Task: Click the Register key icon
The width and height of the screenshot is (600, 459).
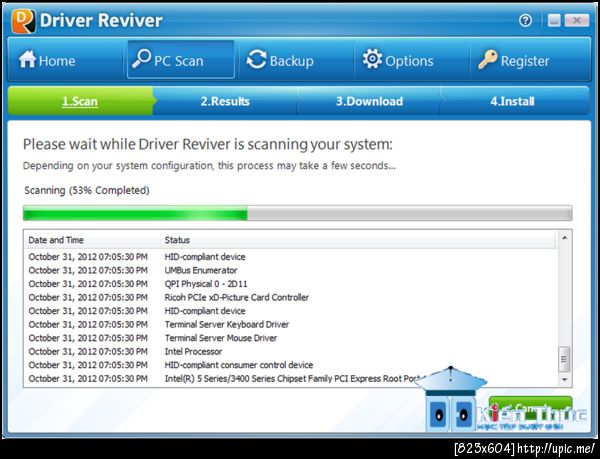Action: (488, 59)
